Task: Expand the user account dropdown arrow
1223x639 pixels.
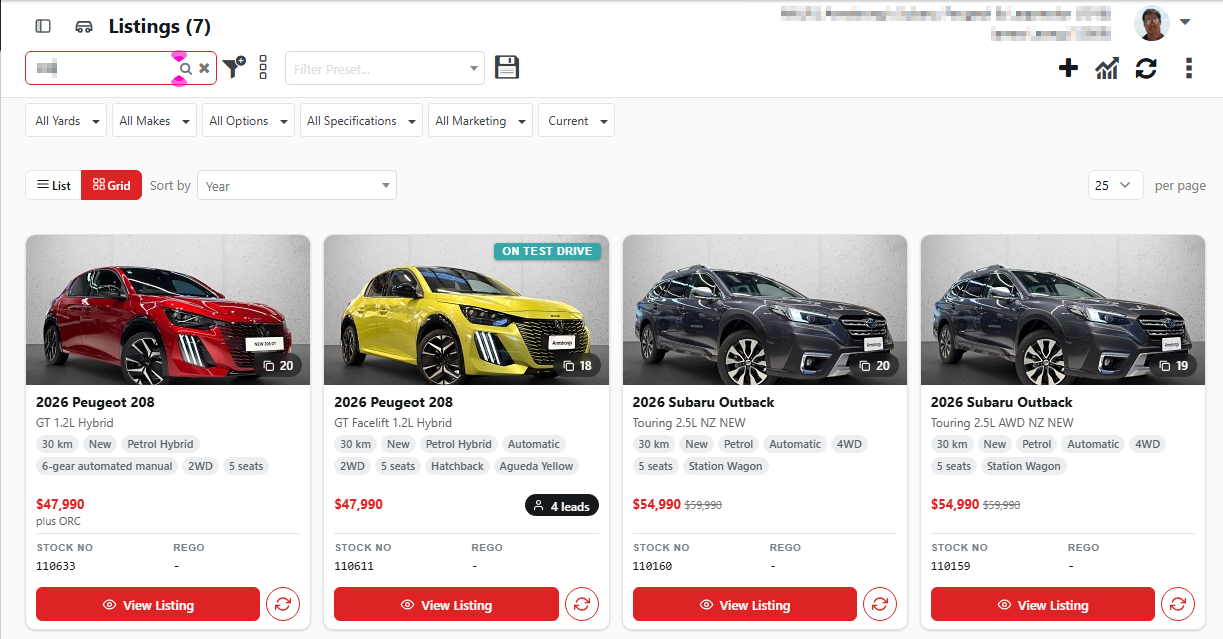Action: point(1185,22)
